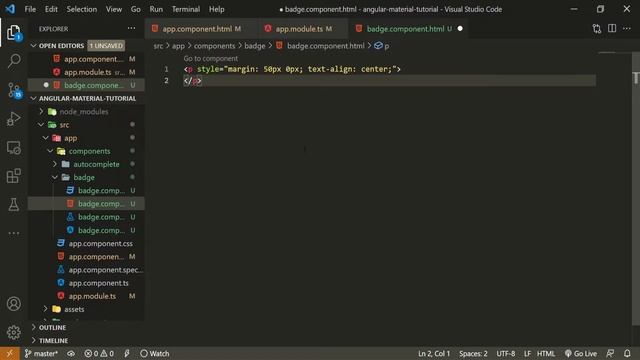Open the Search view

pyautogui.click(x=13, y=61)
